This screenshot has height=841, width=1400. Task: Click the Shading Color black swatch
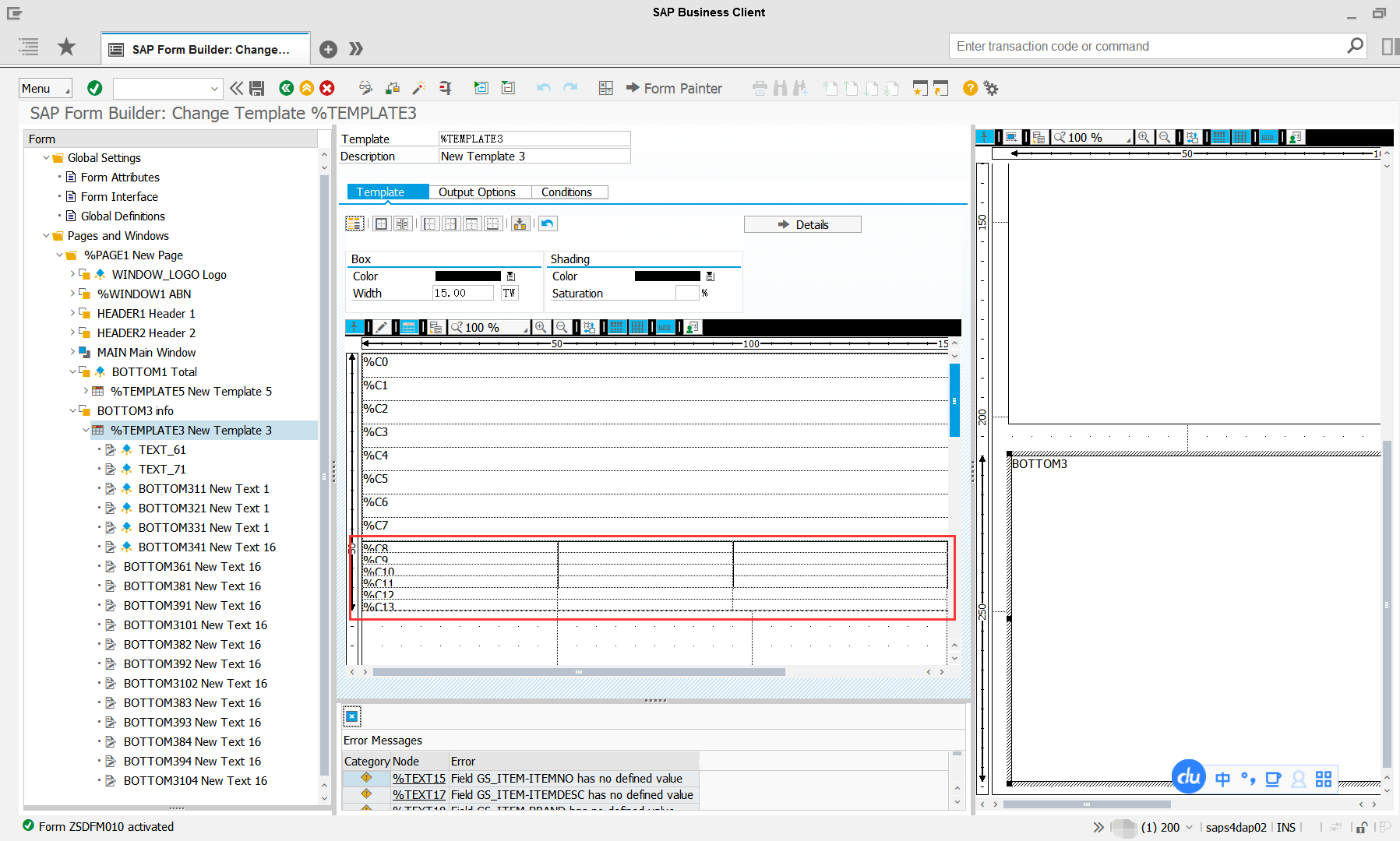(x=667, y=276)
